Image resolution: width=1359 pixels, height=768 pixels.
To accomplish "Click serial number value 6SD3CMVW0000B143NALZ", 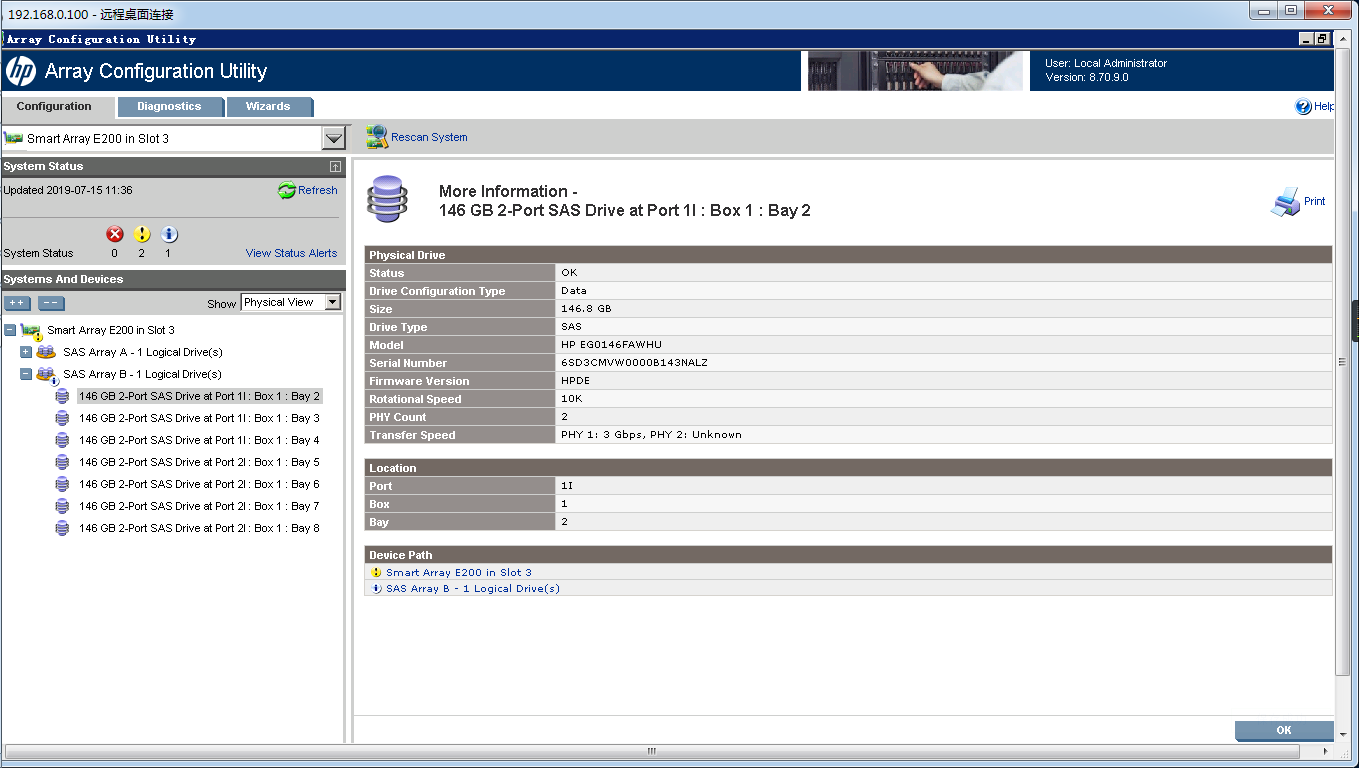I will click(634, 363).
